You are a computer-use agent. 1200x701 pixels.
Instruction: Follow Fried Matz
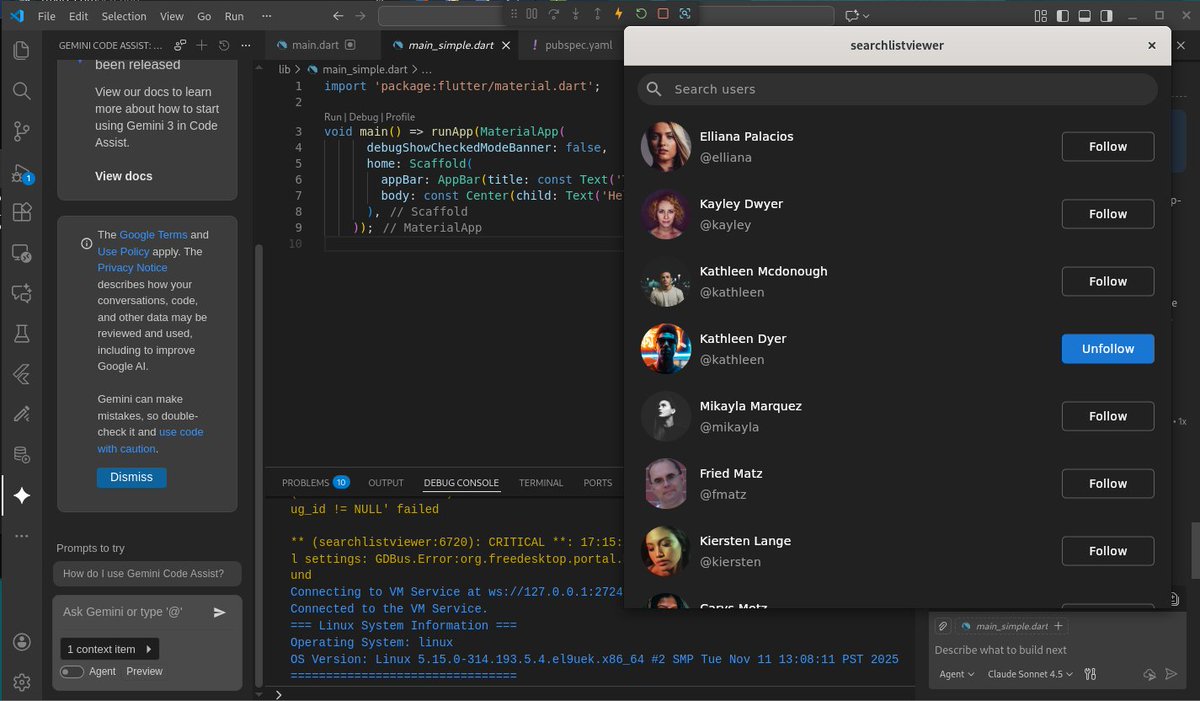pyautogui.click(x=1108, y=484)
